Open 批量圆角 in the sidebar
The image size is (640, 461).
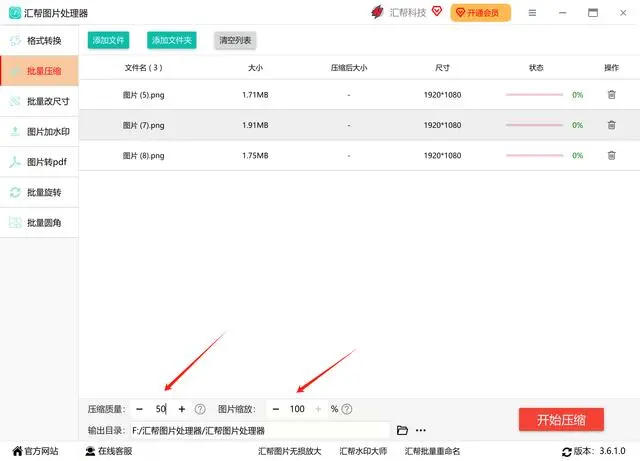(39, 223)
